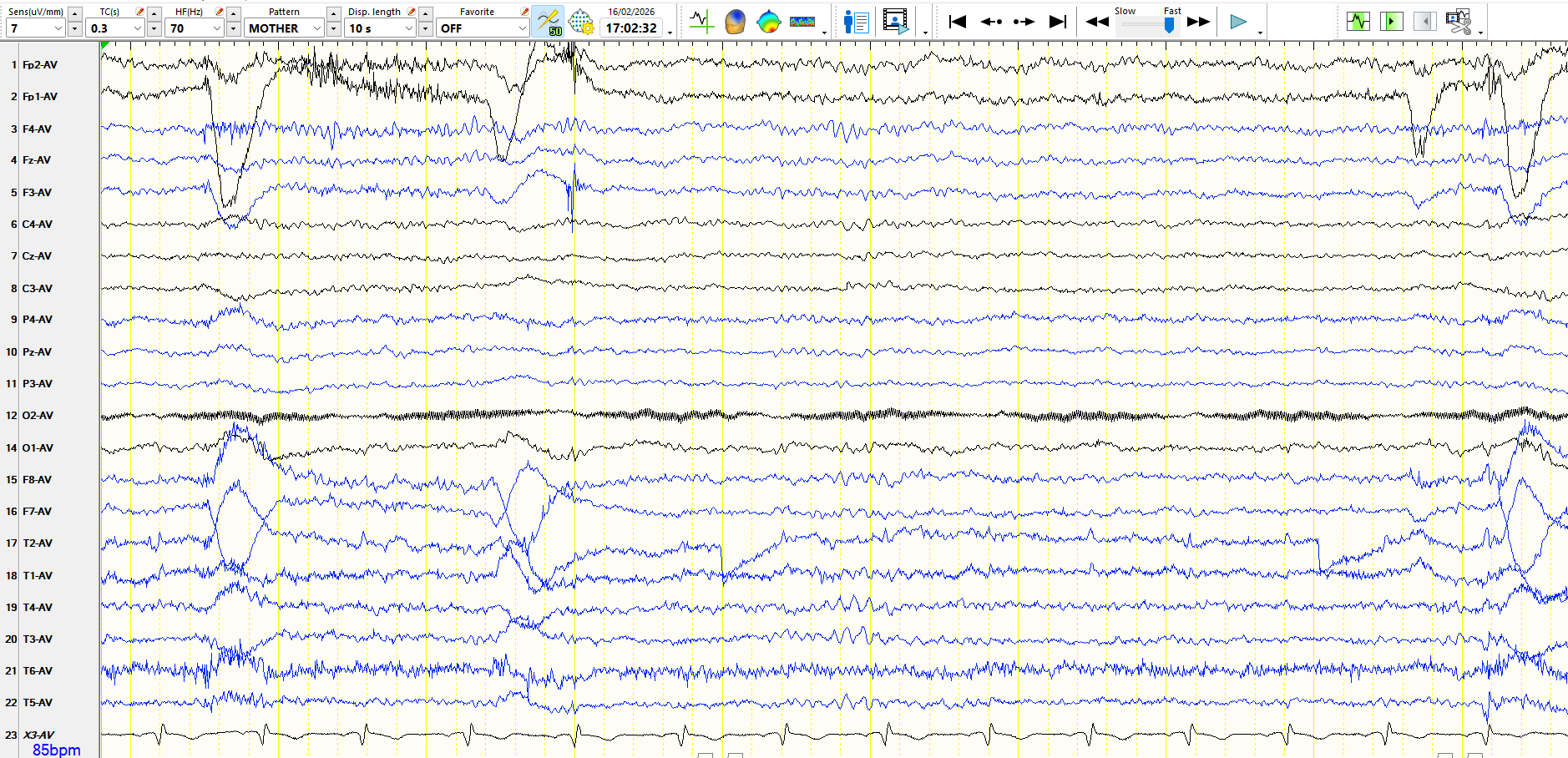This screenshot has height=758, width=1568.
Task: Select the F7-AV channel label
Action: point(38,512)
